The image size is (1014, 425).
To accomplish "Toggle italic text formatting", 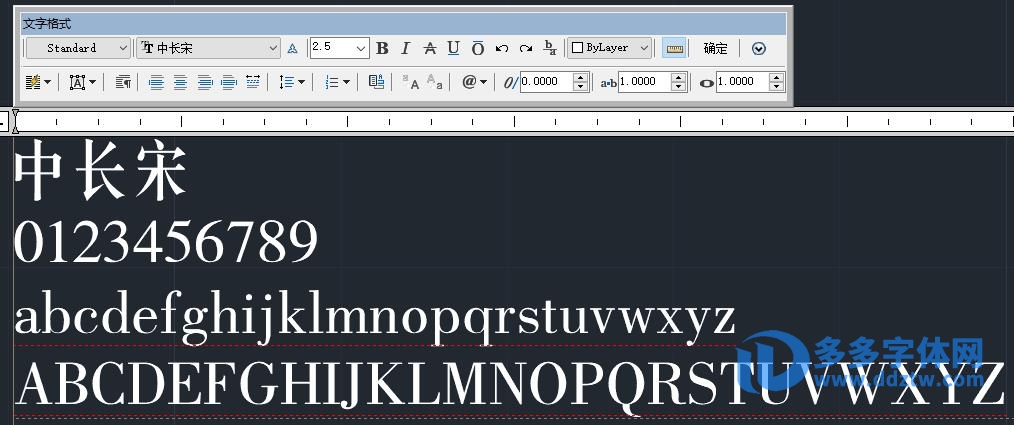I will click(406, 48).
